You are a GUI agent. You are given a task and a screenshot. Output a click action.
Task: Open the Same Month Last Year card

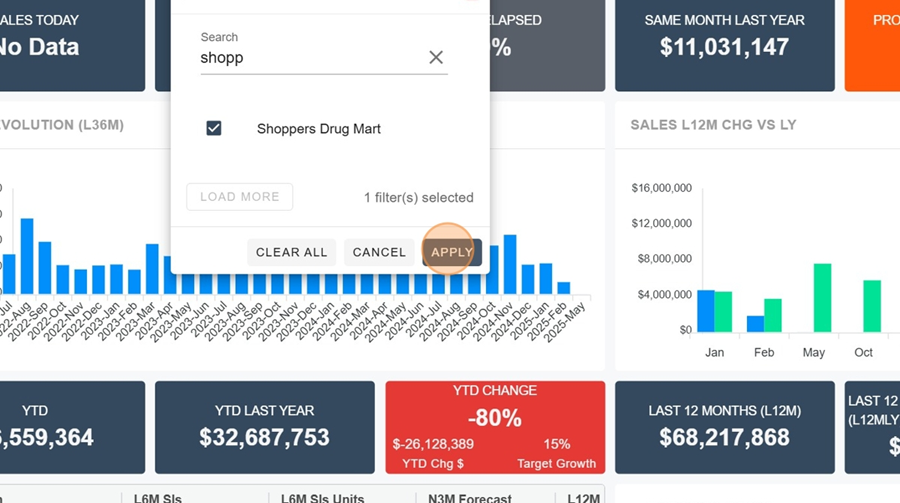point(724,45)
